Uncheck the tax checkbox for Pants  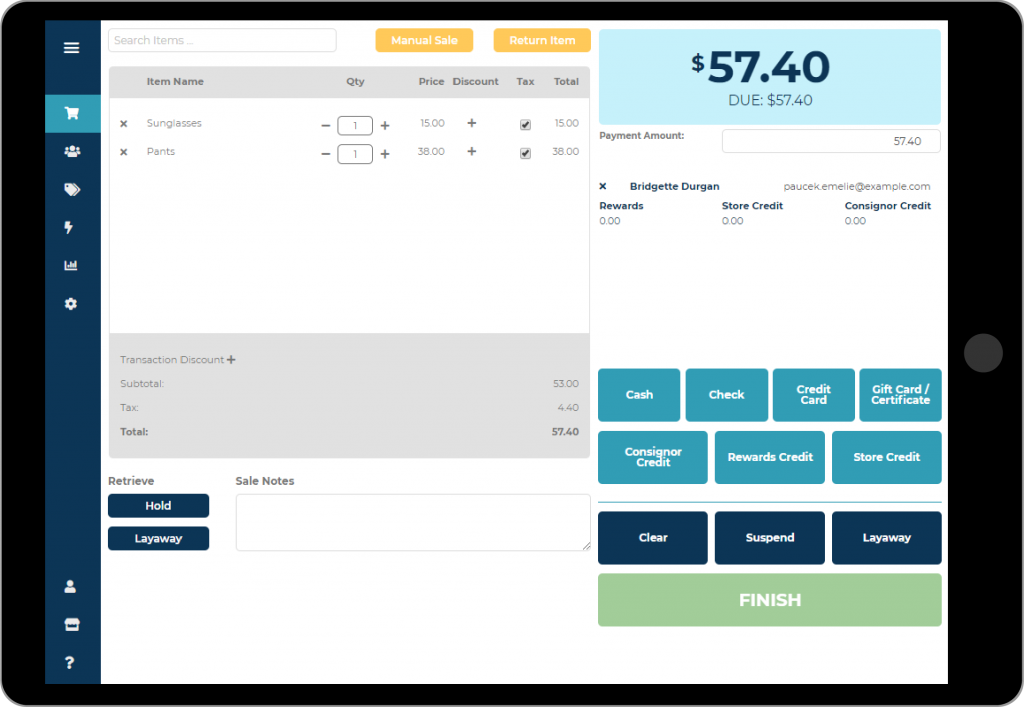[525, 153]
